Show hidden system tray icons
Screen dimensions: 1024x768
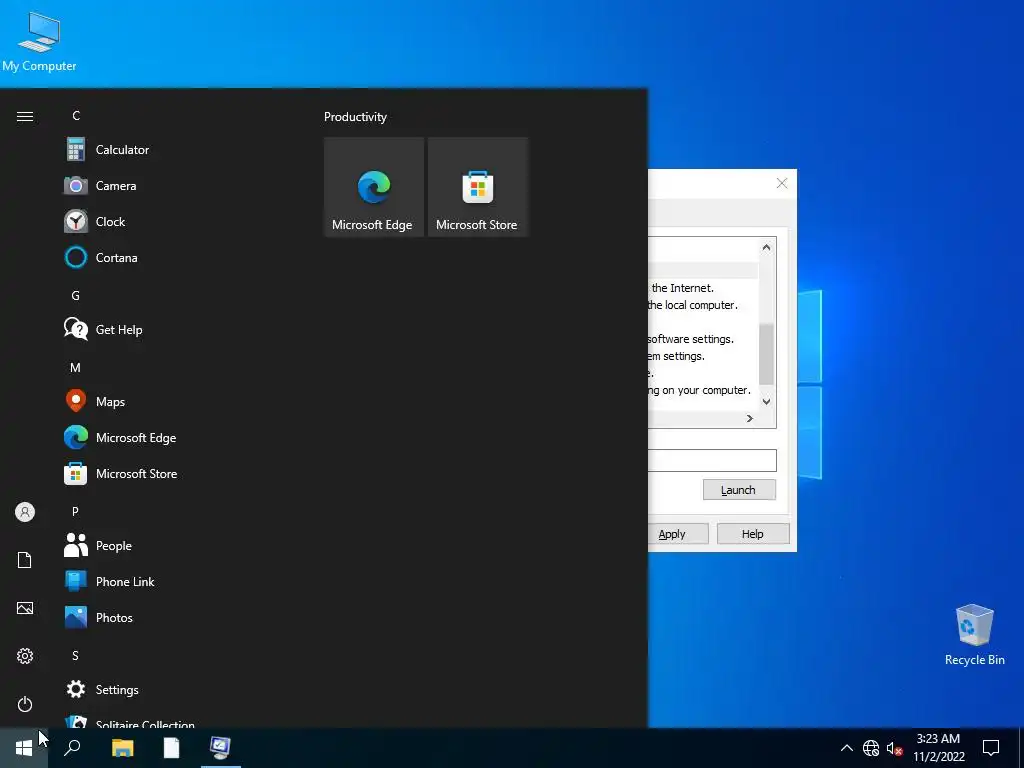coord(846,748)
